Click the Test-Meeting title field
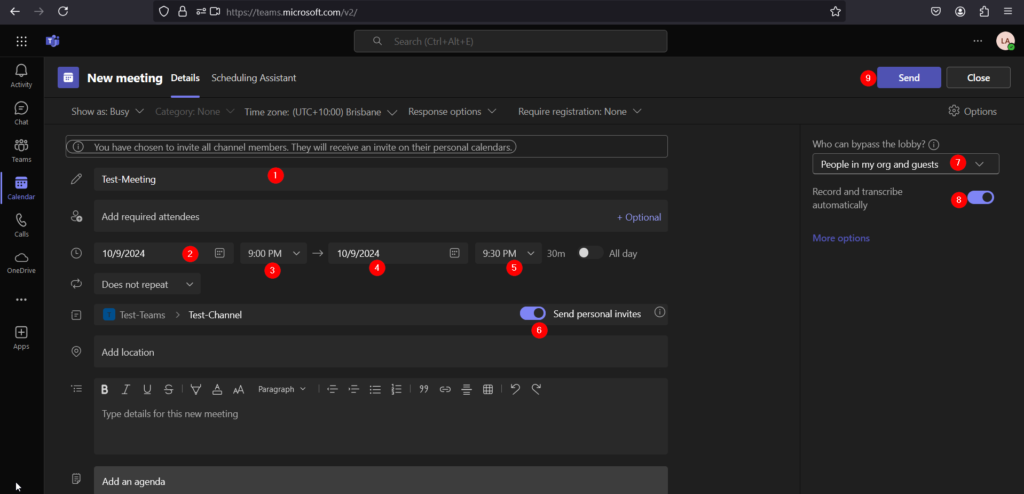1024x494 pixels. point(381,179)
